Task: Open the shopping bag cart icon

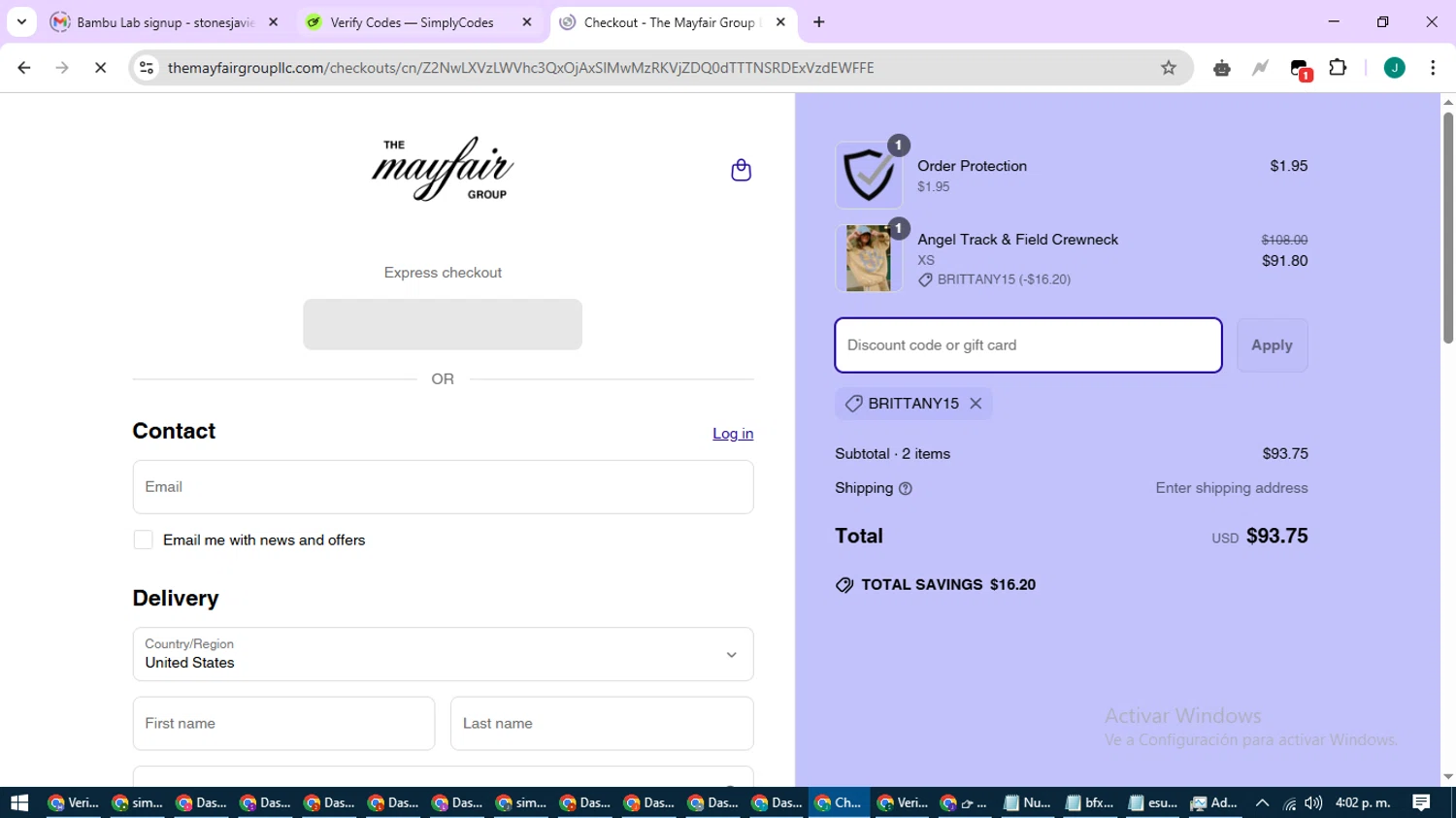Action: point(741,170)
